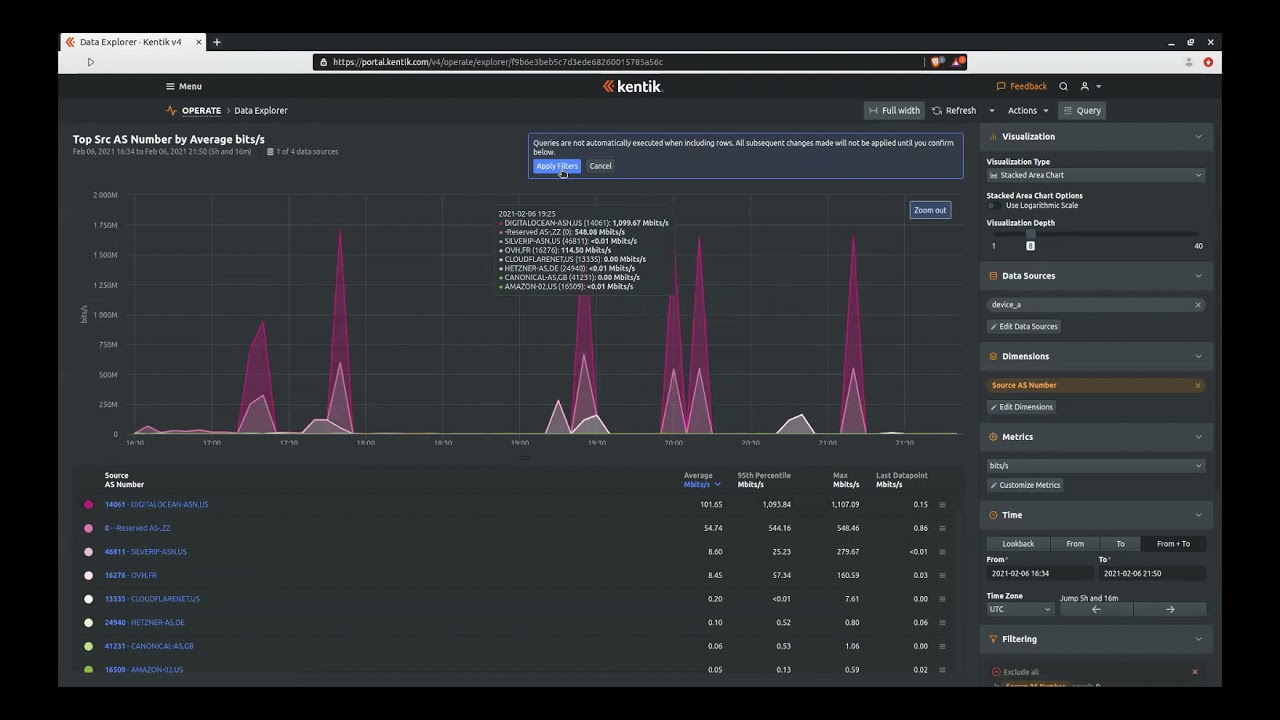1280x720 pixels.
Task: Toggle Full width layout
Action: point(894,111)
